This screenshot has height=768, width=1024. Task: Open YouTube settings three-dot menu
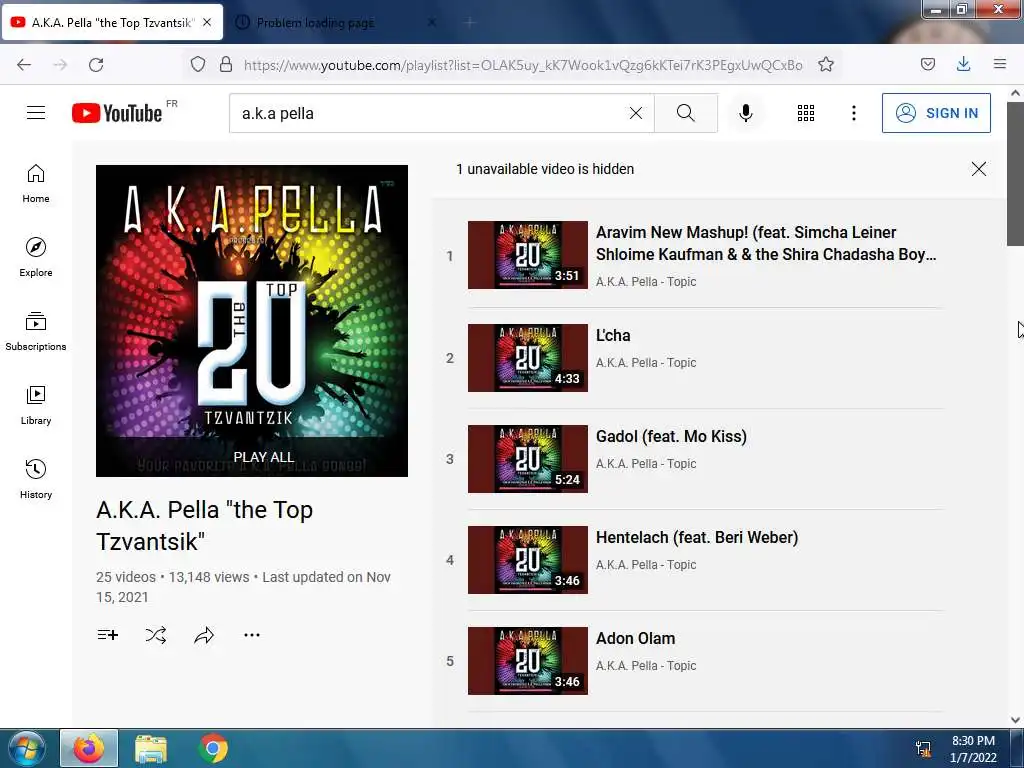854,113
